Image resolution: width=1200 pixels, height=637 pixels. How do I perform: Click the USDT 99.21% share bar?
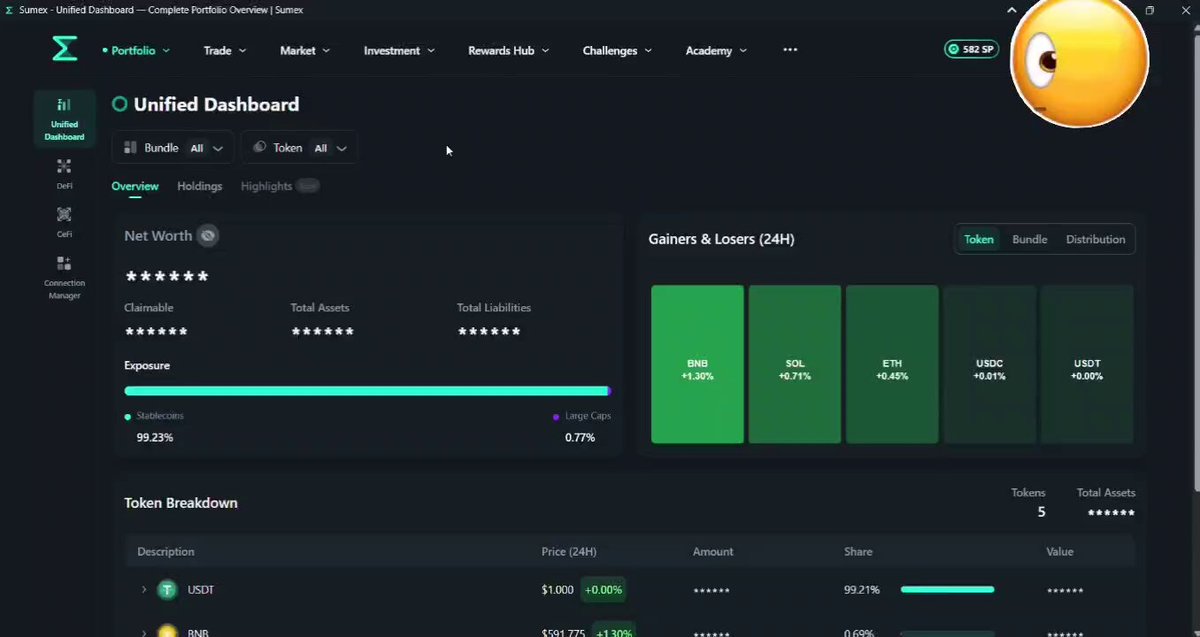948,590
